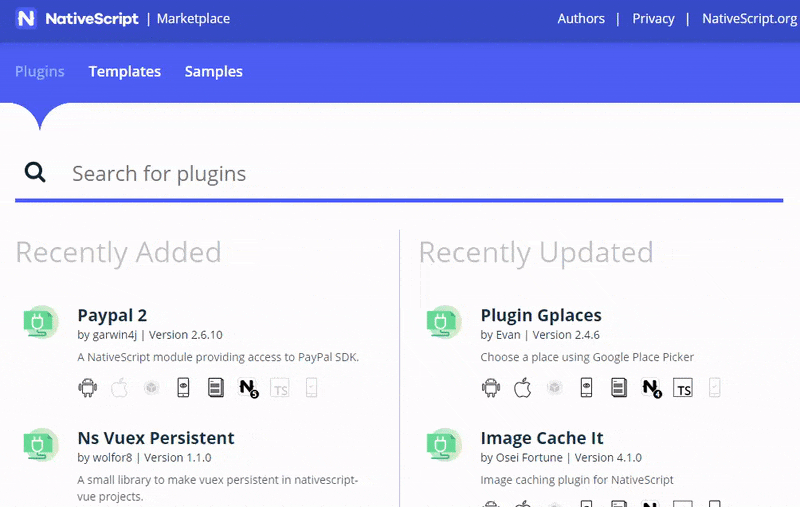
Task: Click Android icon for Paypal 2
Action: pyautogui.click(x=88, y=388)
